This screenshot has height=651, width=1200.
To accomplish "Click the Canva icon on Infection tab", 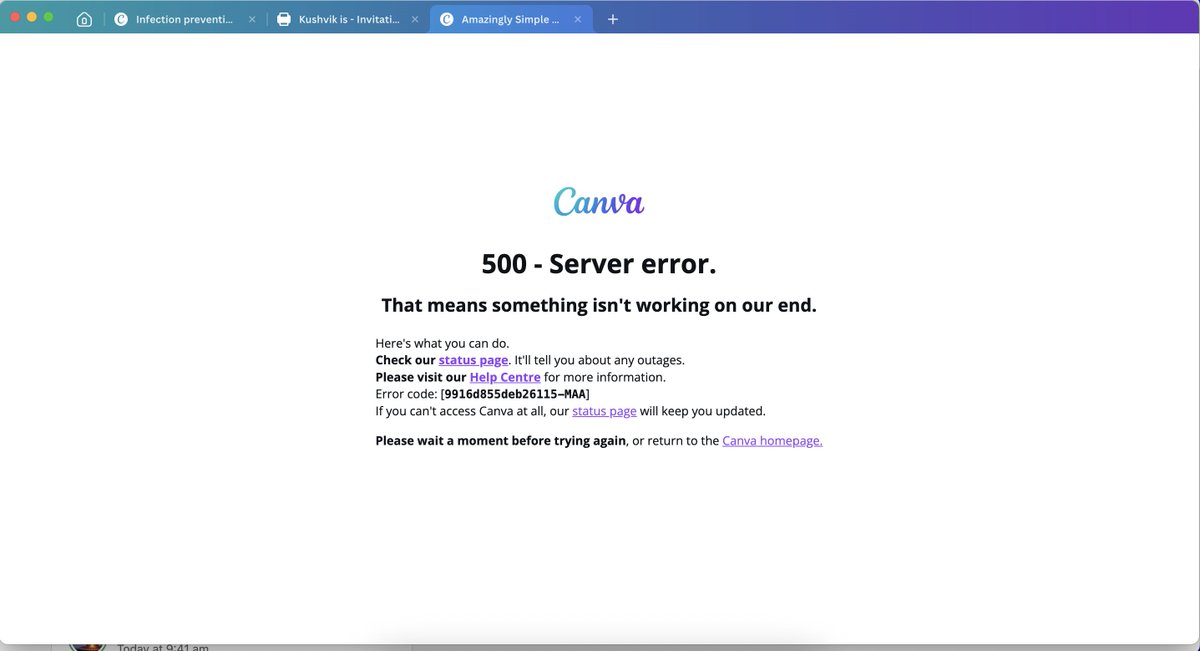I will pos(121,19).
